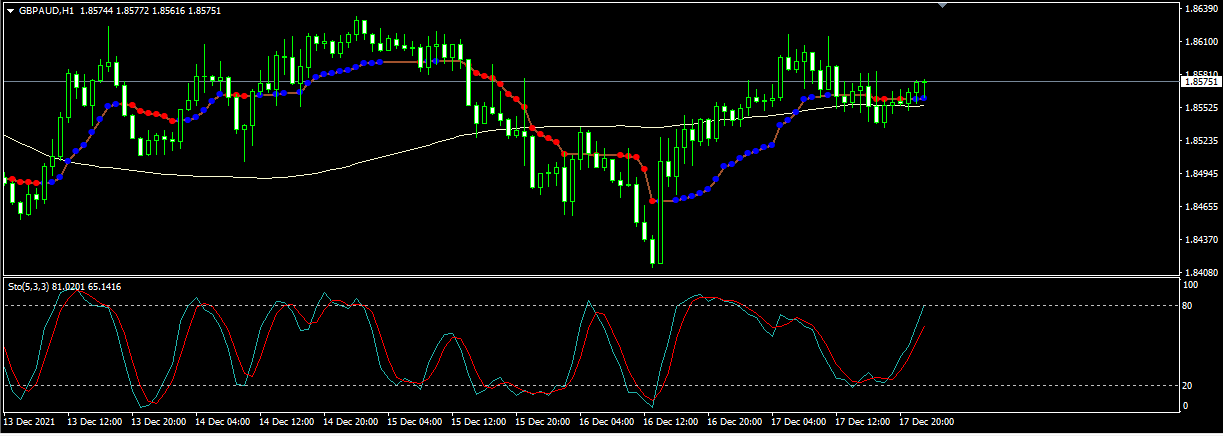Click the stochastic 20 level label
This screenshot has width=1223, height=436.
1188,385
